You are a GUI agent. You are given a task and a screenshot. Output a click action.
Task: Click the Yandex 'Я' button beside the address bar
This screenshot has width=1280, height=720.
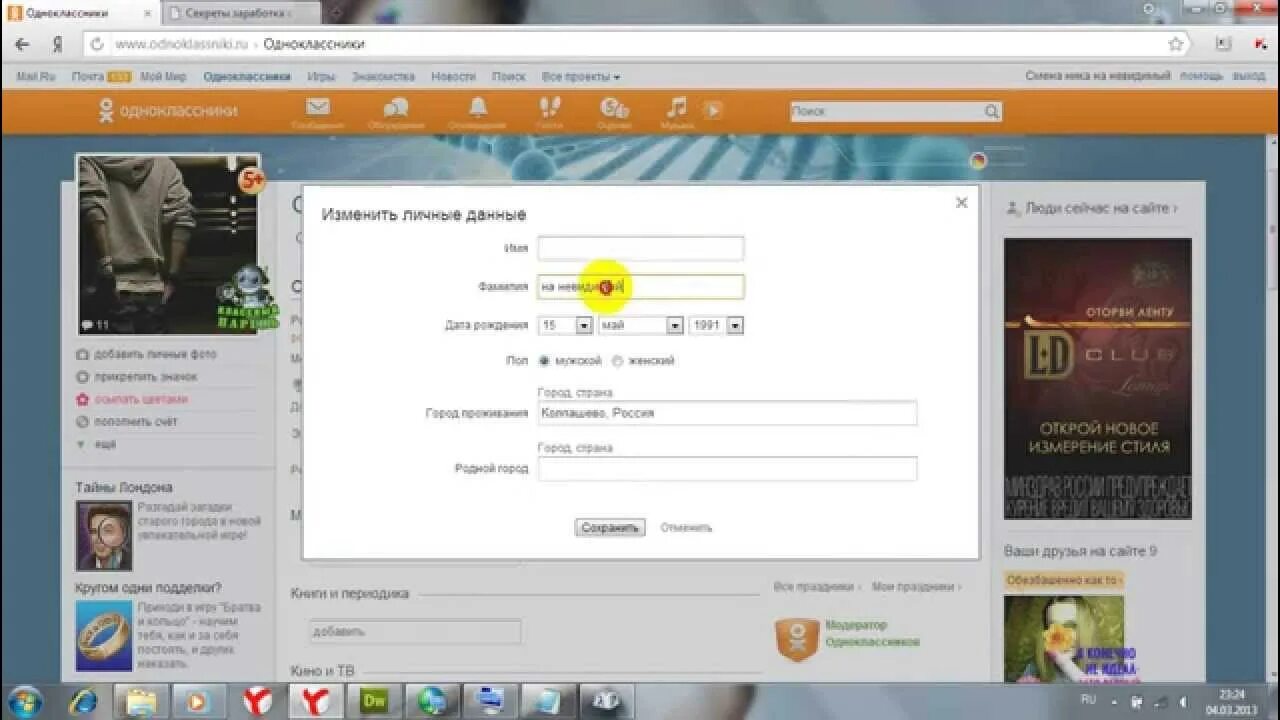click(57, 44)
